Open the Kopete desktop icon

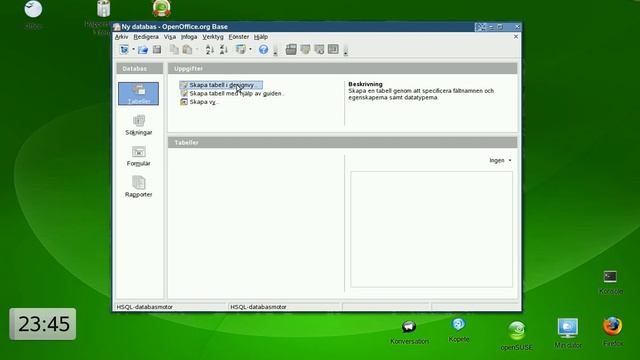[x=459, y=330]
